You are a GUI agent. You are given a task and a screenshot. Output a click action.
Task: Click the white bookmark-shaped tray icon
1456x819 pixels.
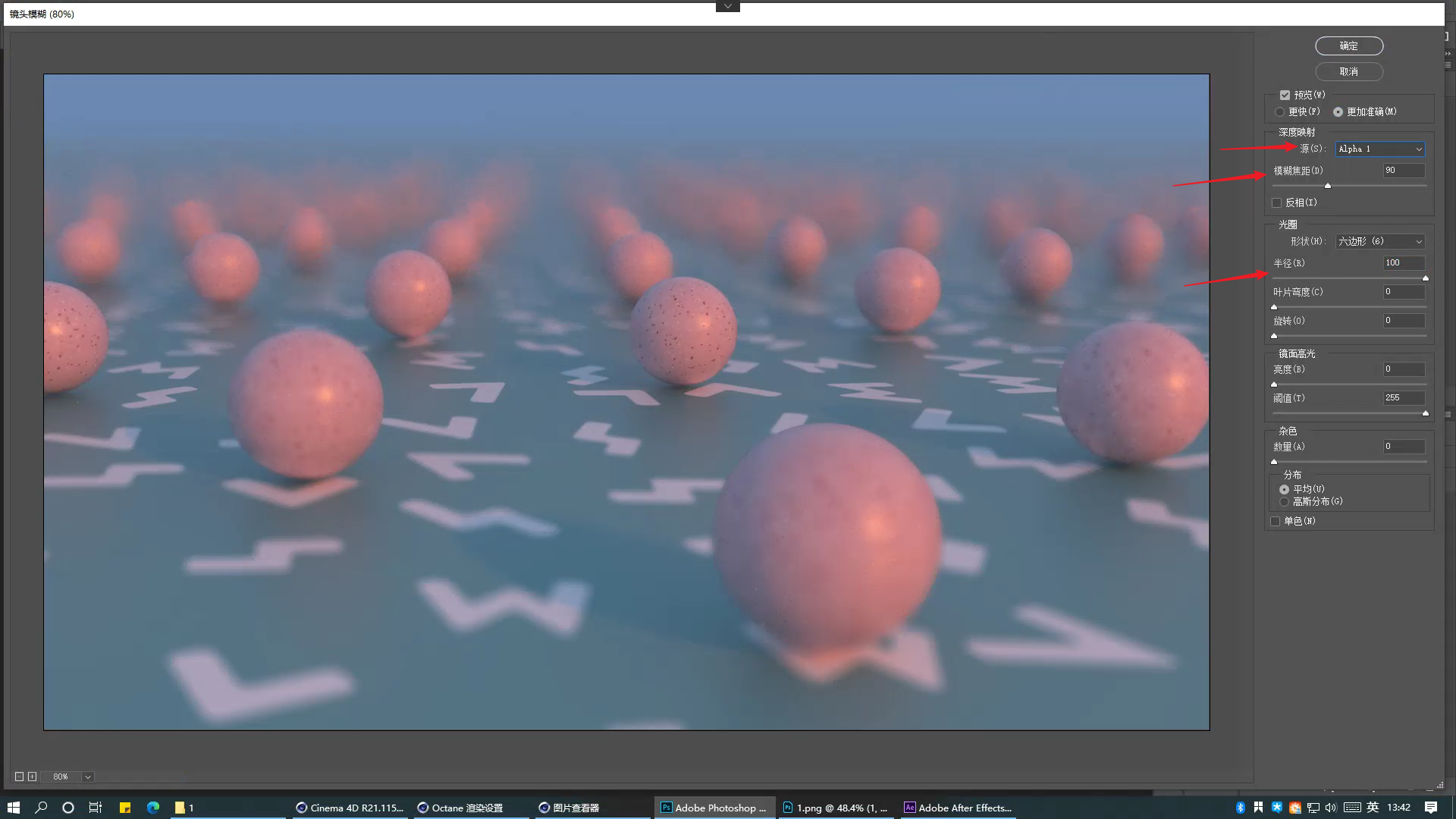pos(1259,808)
